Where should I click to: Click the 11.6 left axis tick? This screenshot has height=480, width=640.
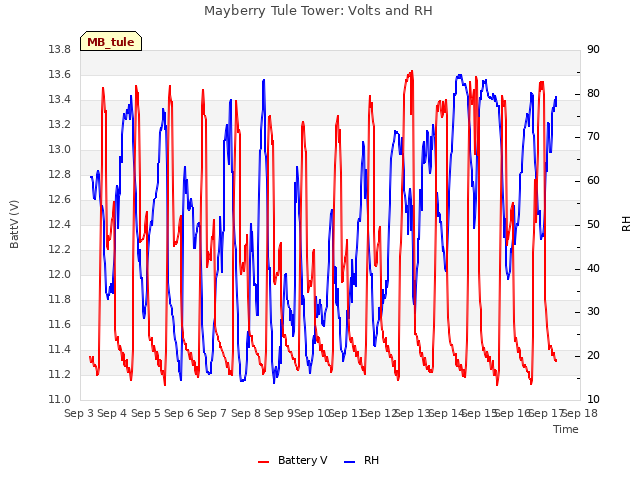point(60,324)
